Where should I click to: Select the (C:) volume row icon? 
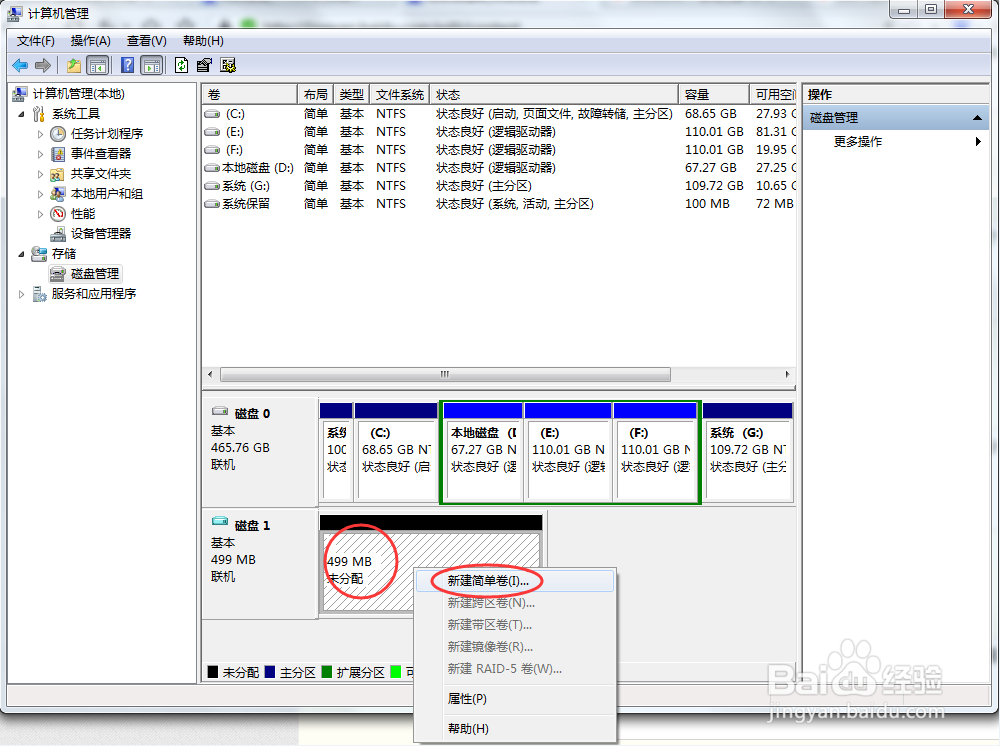[212, 114]
